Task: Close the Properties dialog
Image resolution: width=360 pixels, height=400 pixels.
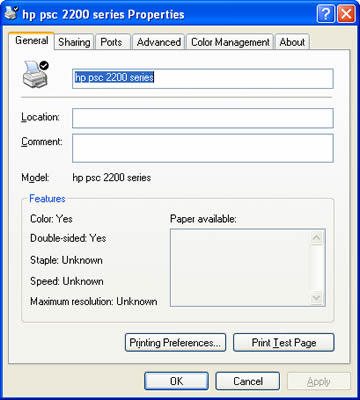Action: pos(346,15)
